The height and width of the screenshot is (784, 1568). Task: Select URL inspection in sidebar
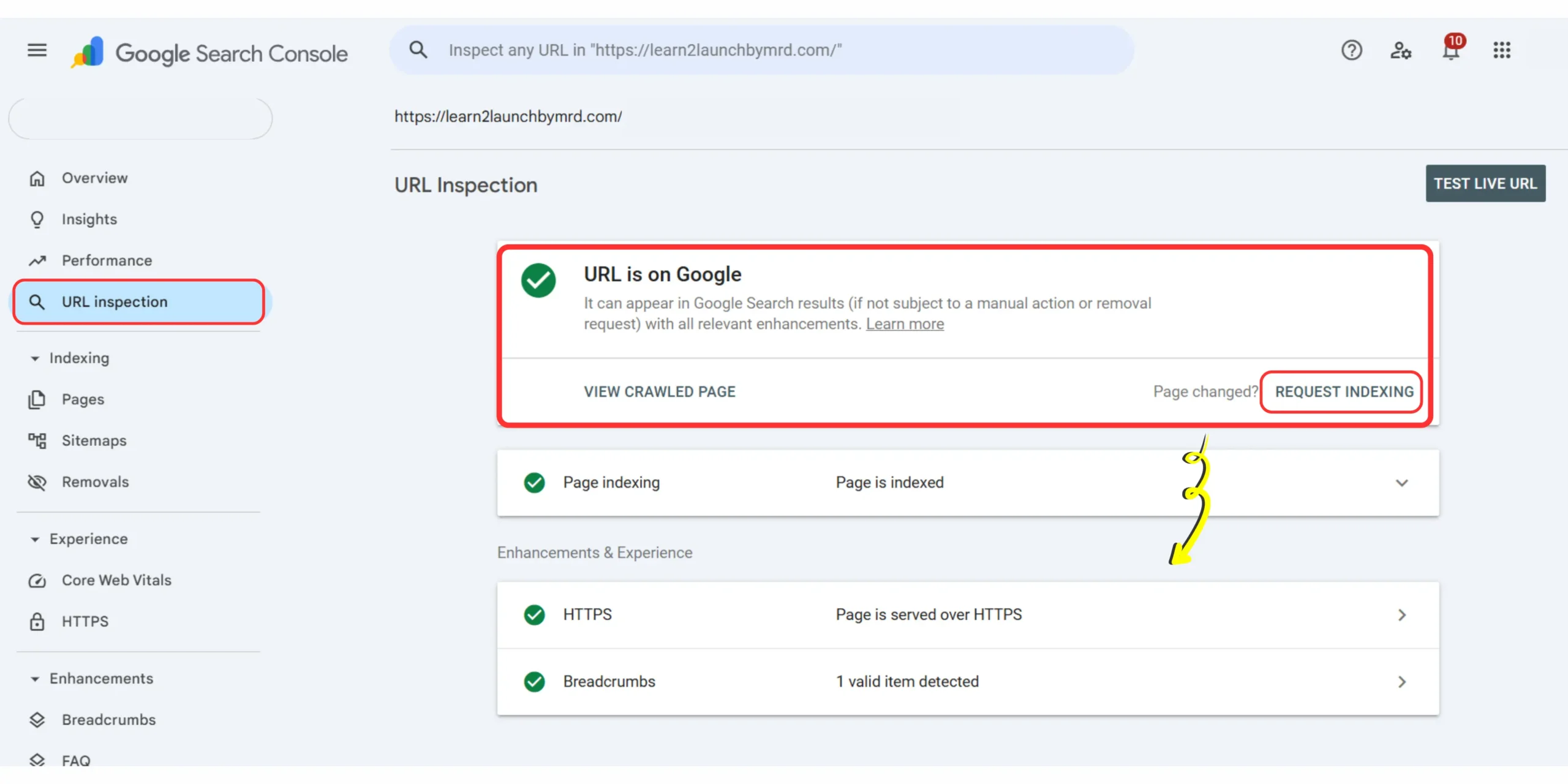tap(139, 302)
